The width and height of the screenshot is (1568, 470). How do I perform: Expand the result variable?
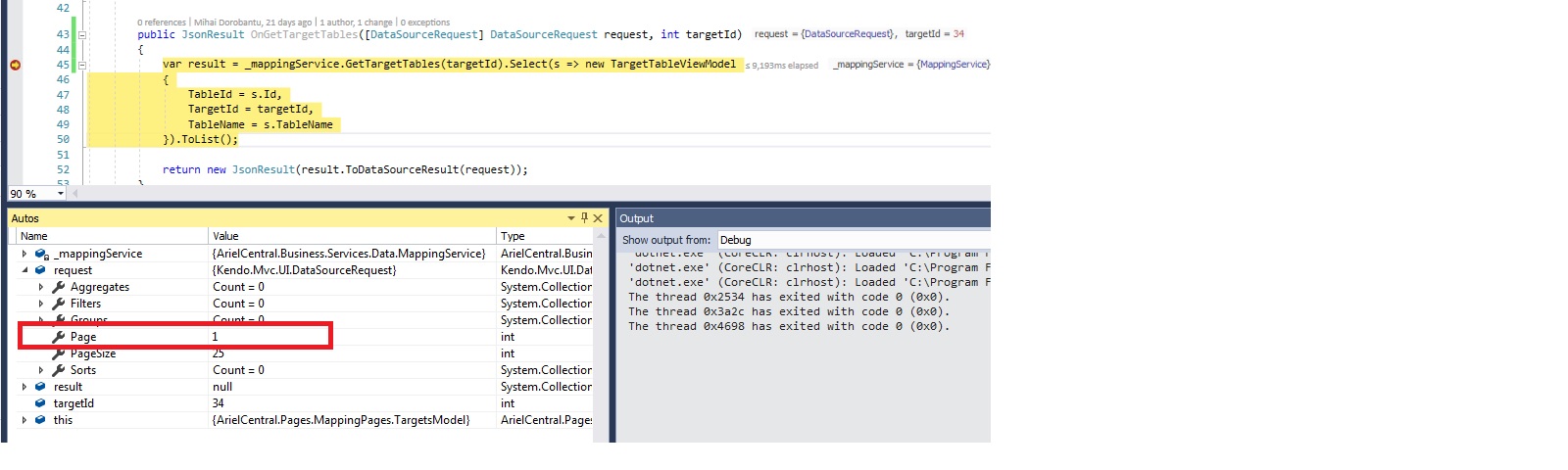(x=24, y=387)
